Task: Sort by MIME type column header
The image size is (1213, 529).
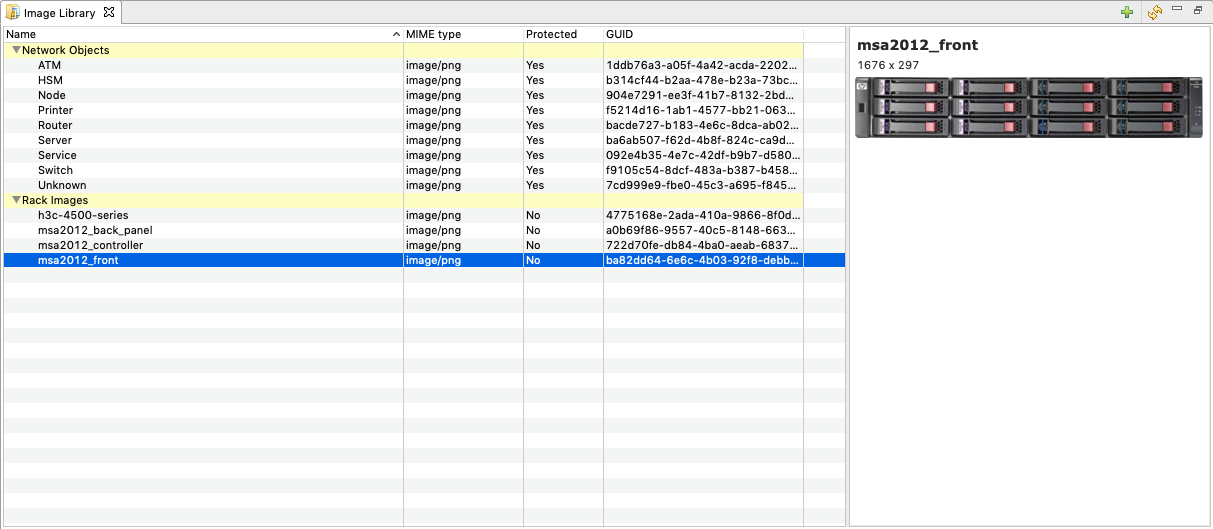Action: click(460, 34)
